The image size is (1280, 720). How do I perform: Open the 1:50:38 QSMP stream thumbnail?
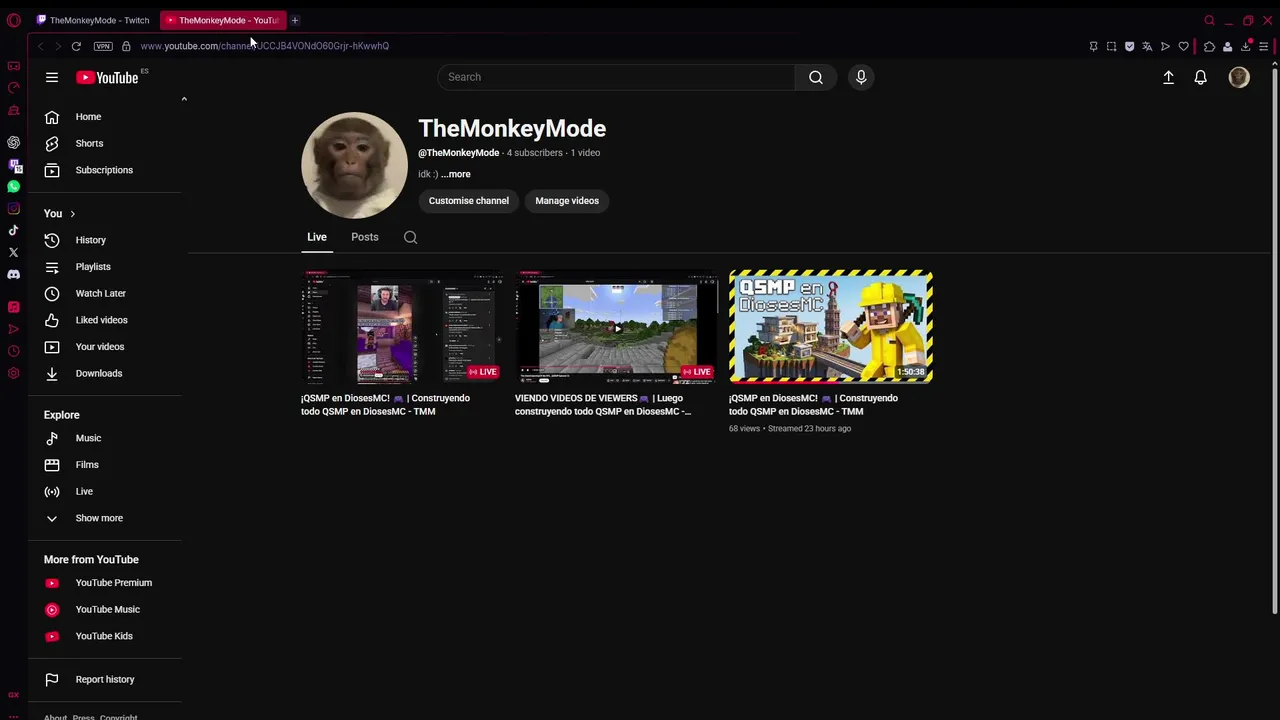coord(831,327)
